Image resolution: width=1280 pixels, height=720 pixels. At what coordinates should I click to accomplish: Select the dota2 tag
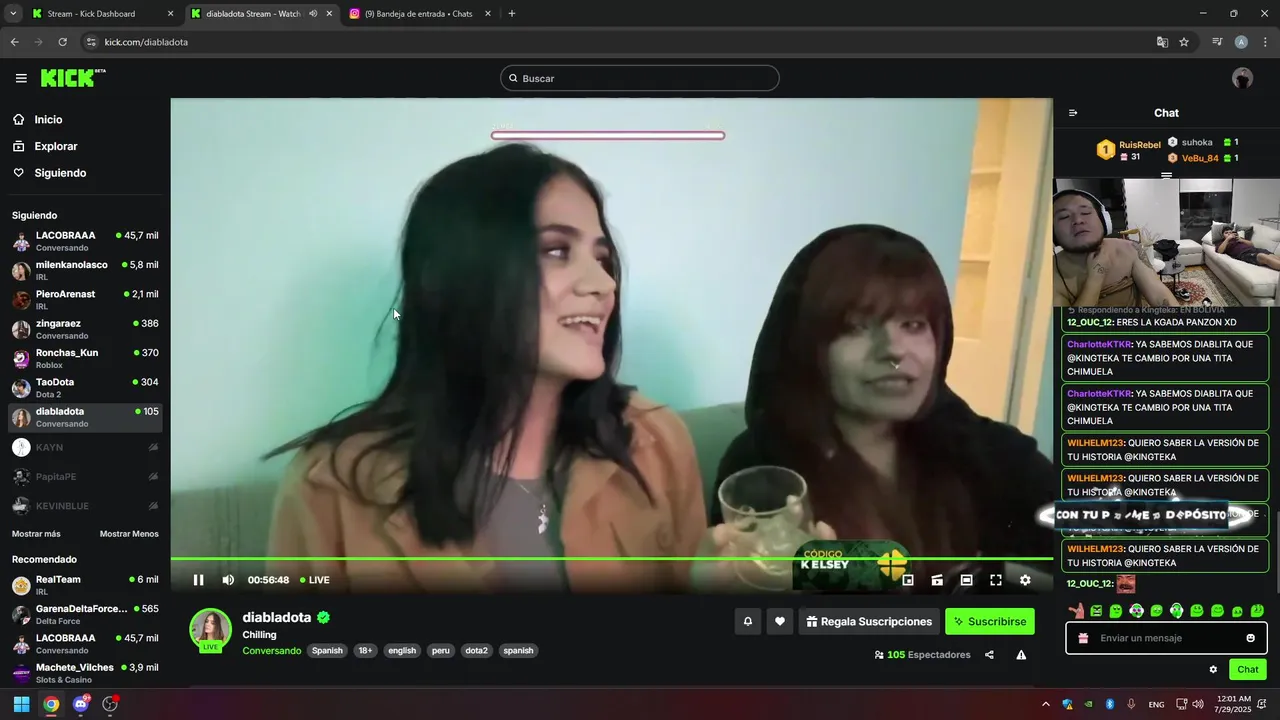tap(476, 651)
